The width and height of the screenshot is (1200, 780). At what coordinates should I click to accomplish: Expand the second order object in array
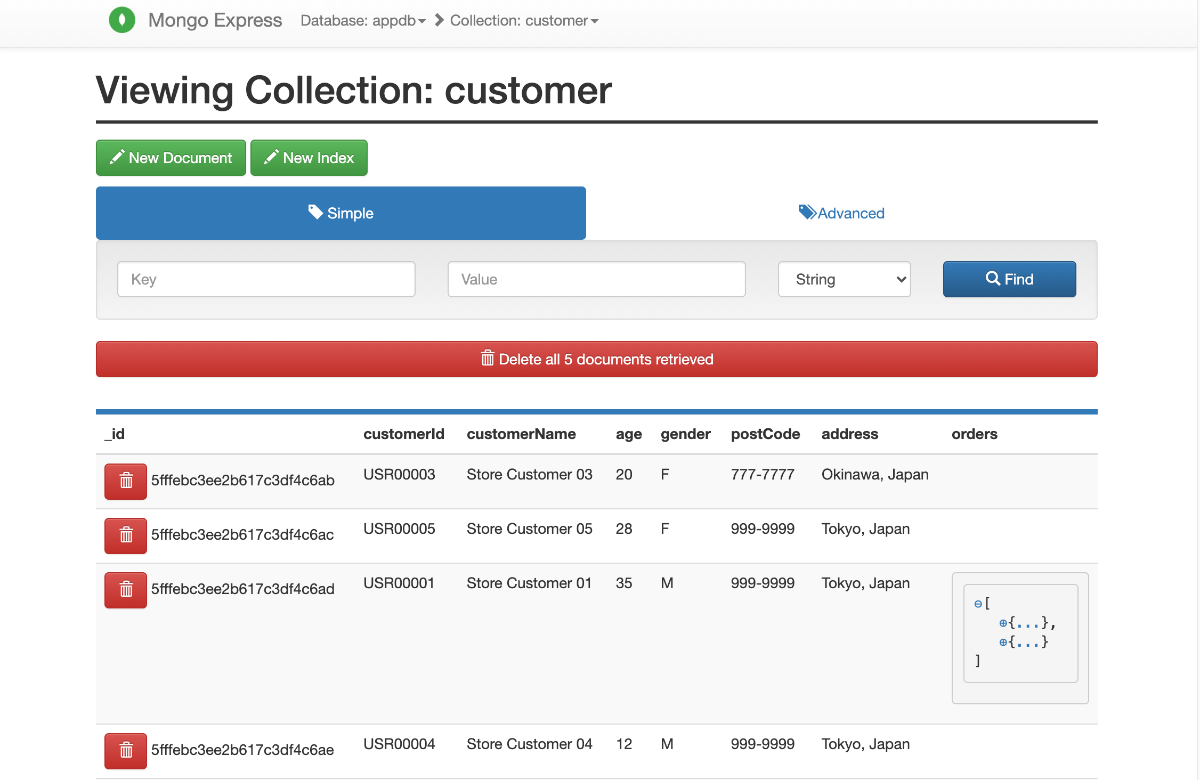point(1003,642)
